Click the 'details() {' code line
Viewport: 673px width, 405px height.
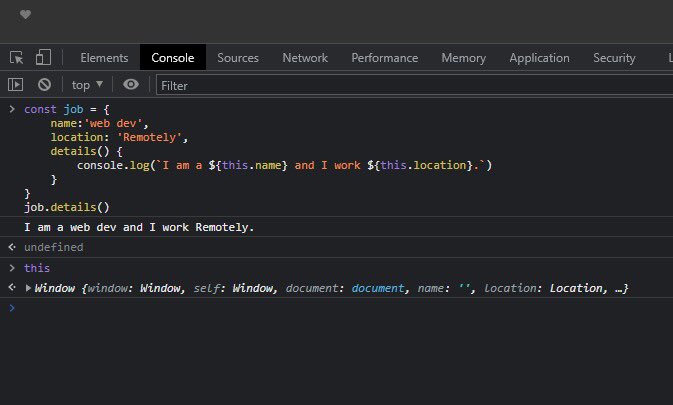coord(86,151)
